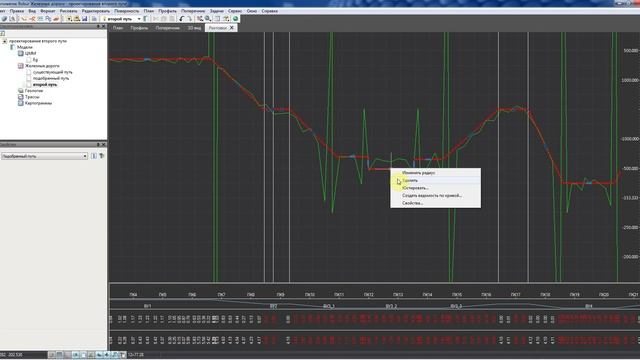The width and height of the screenshot is (640, 360).
Task: Click the Геология icon in the tree
Action: coord(20,91)
